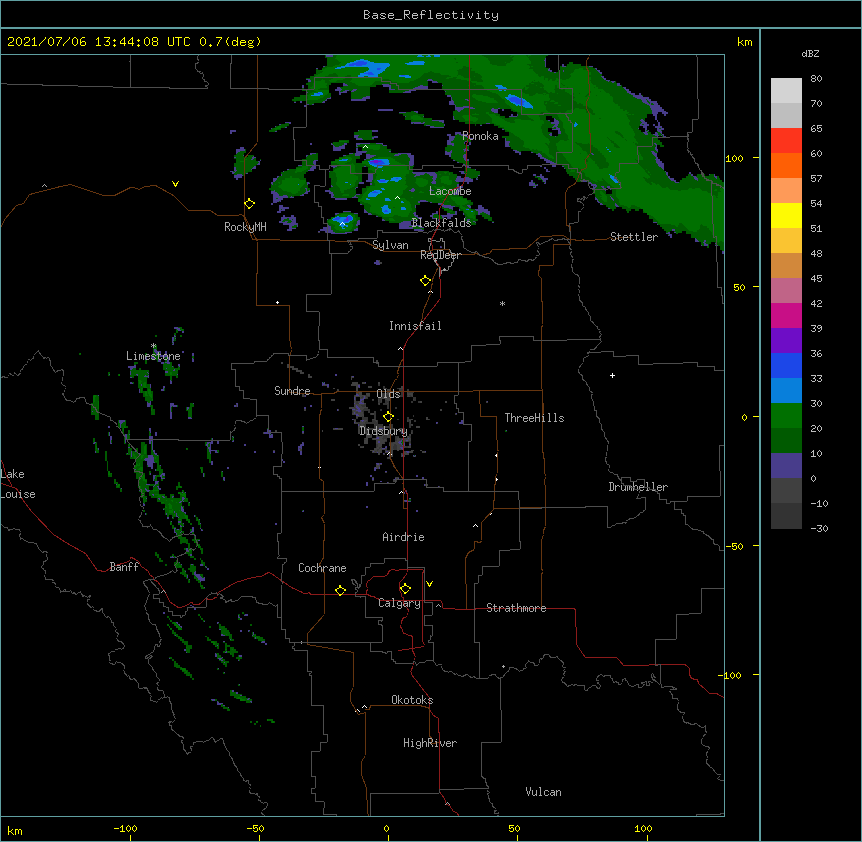The width and height of the screenshot is (862, 842).
Task: Select the yellow diamond marker above Calgary label
Action: pyautogui.click(x=405, y=589)
